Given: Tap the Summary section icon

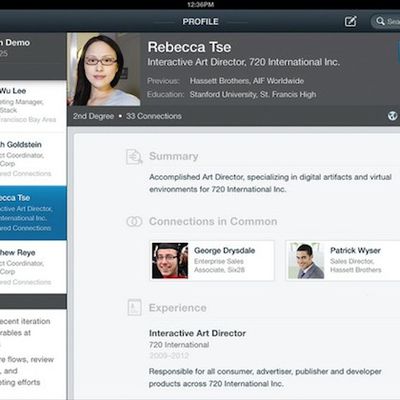Looking at the screenshot, I should [134, 157].
